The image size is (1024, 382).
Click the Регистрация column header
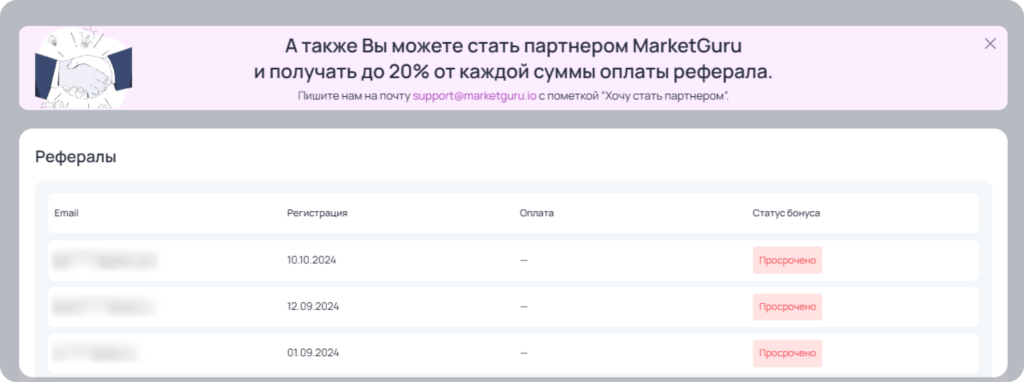pos(317,214)
